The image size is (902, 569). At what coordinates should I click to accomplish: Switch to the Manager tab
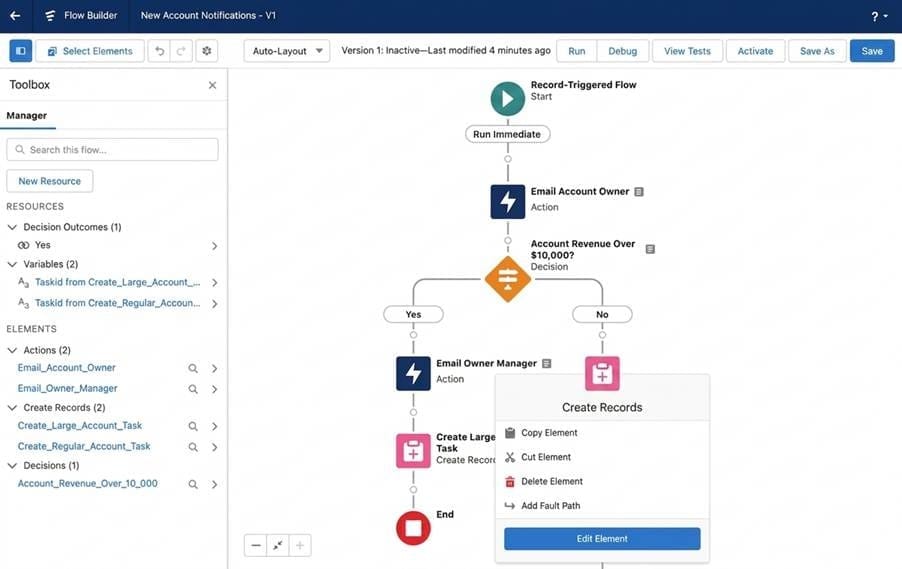[26, 116]
